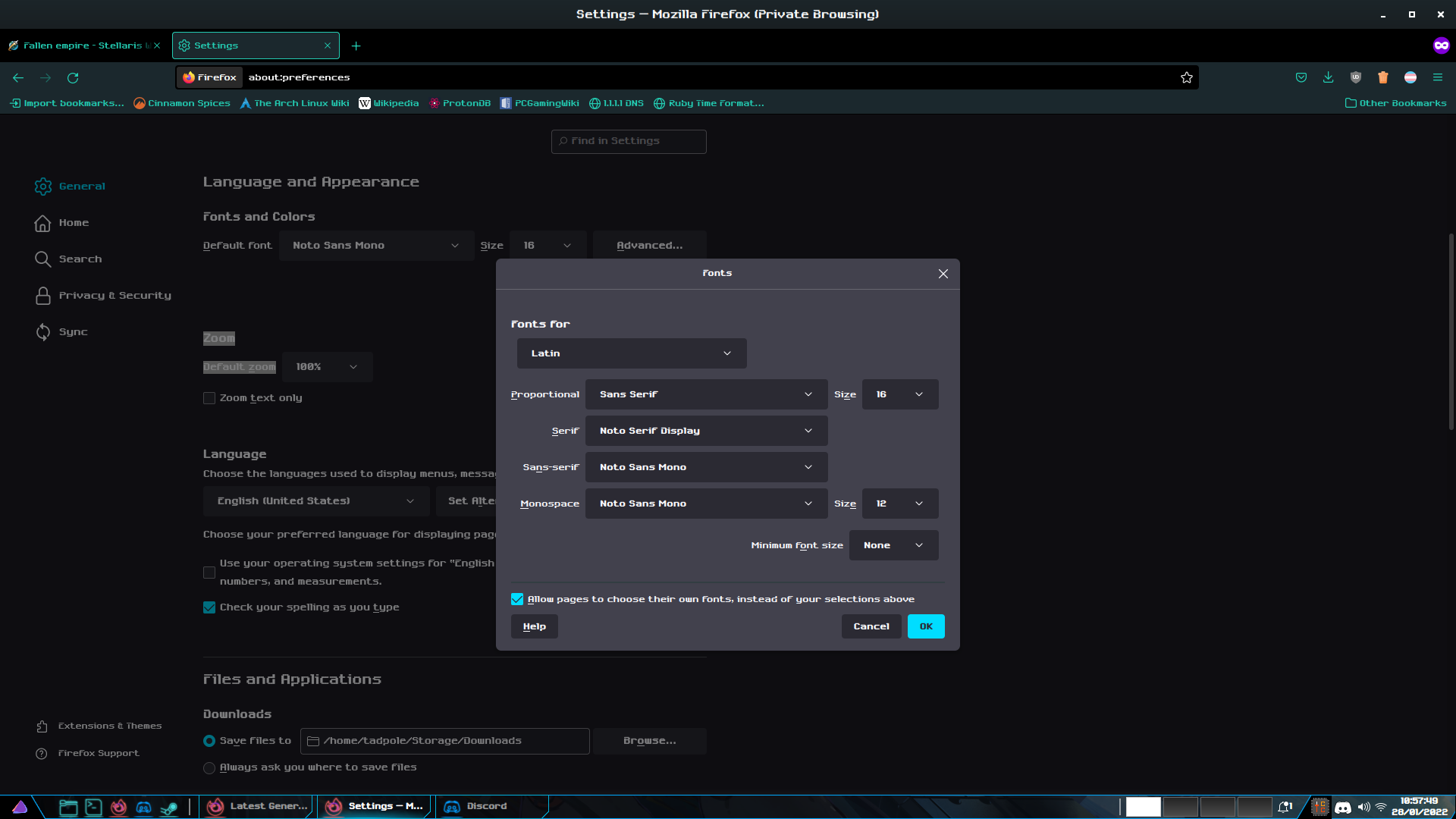Screen dimensions: 1456x819
Task: Open the application menu launcher icon on the taskbar
Action: tap(20, 807)
